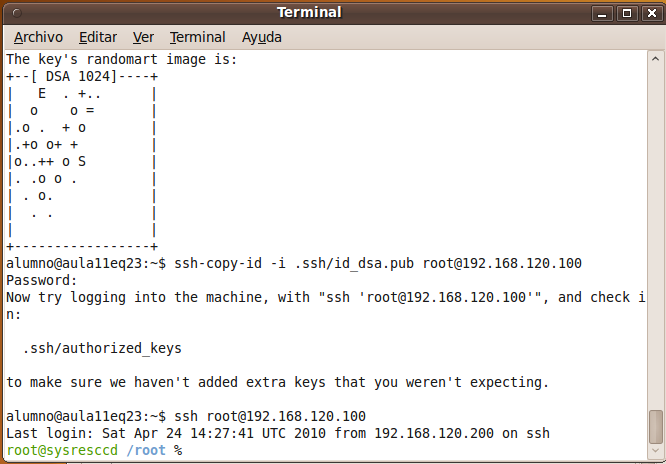Click the window menu circle in title bar
This screenshot has width=666, height=464.
(x=17, y=13)
